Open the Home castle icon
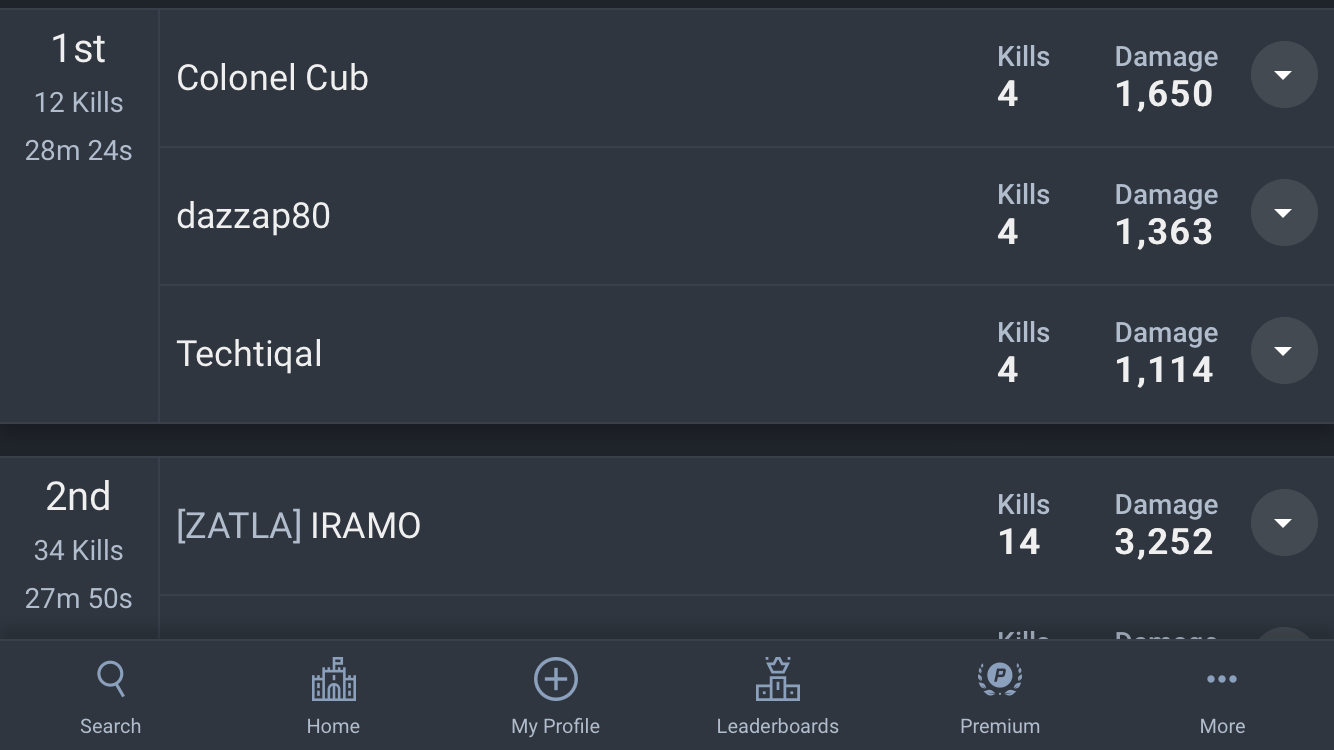 (333, 679)
